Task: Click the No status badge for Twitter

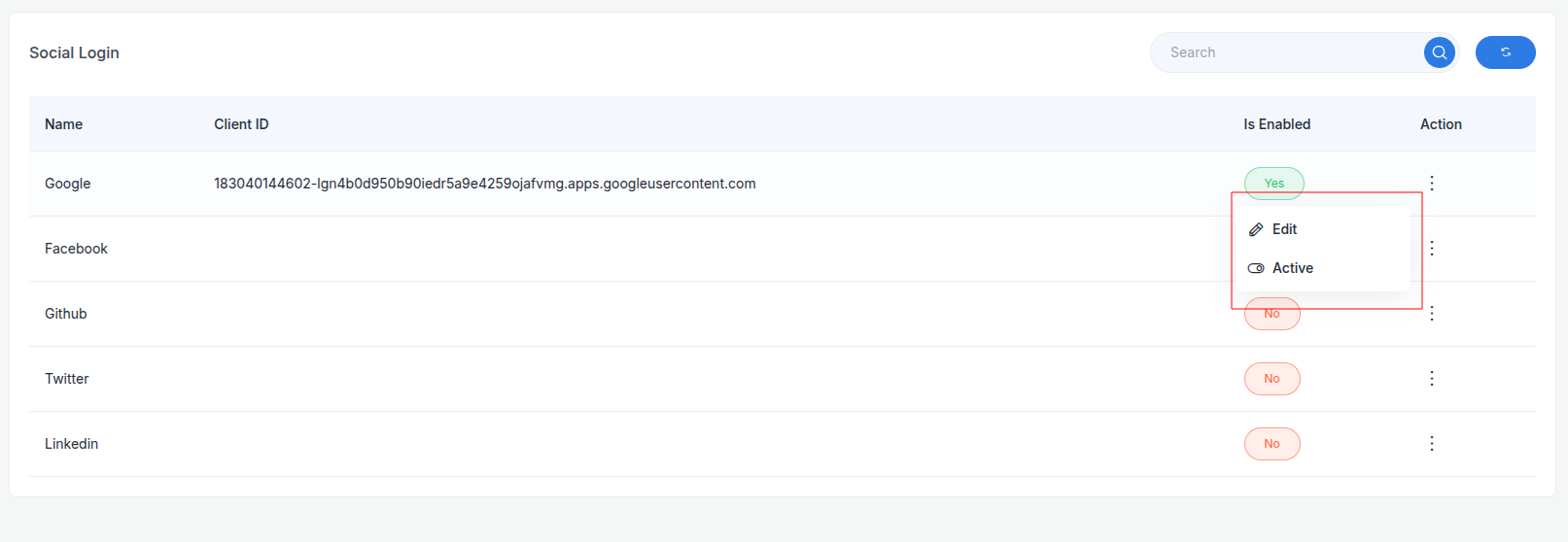Action: (x=1272, y=379)
